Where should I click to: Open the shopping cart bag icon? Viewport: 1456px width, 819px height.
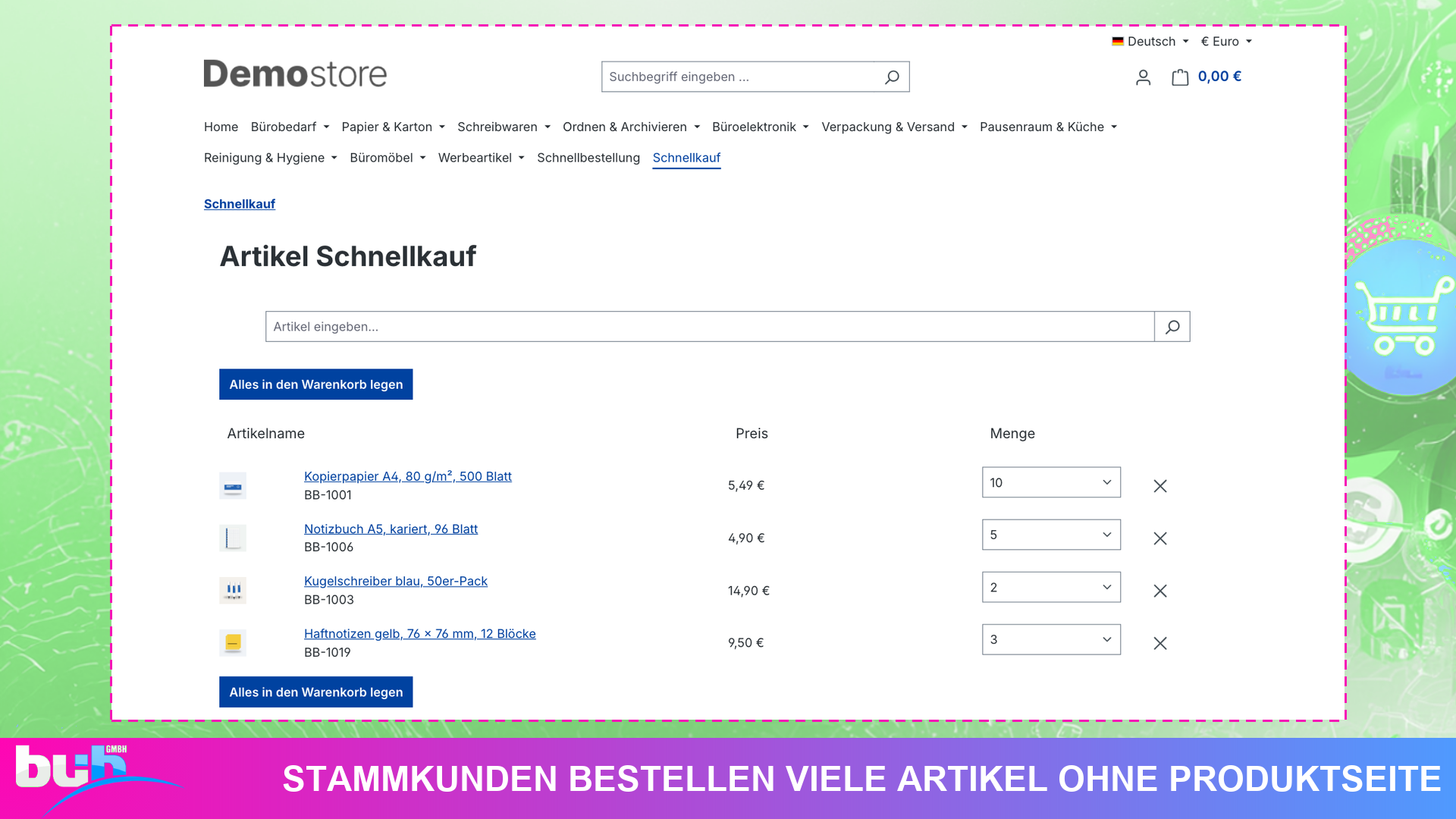pos(1180,77)
